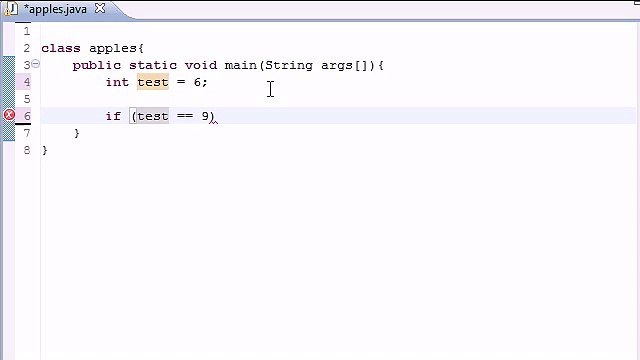Click the value '6;' on line 4
This screenshot has height=360, width=640.
(200, 82)
